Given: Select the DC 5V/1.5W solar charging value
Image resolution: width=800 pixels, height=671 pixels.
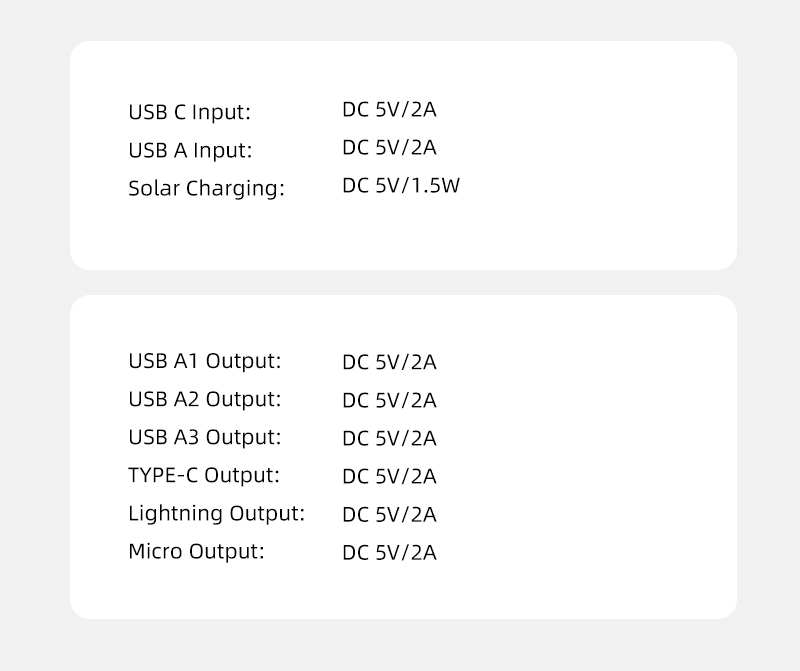Looking at the screenshot, I should (400, 186).
